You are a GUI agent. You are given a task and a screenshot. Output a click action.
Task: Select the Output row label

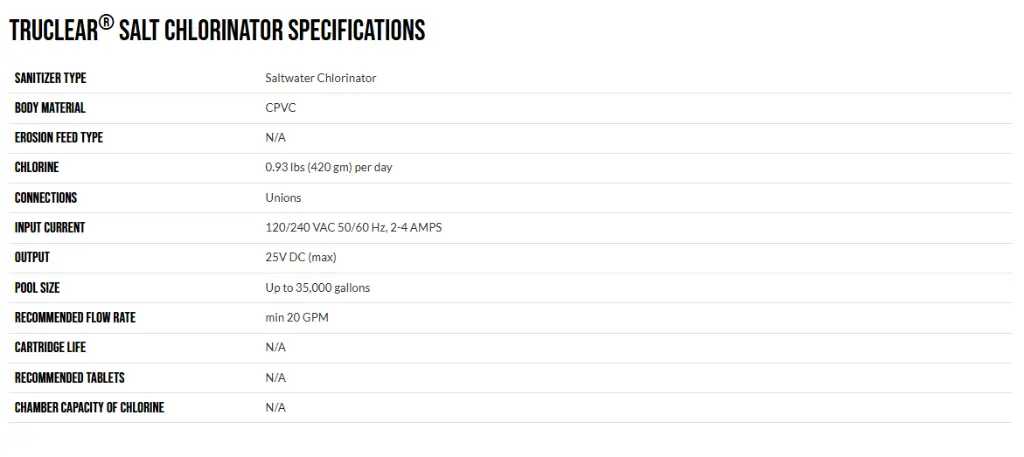coord(32,257)
